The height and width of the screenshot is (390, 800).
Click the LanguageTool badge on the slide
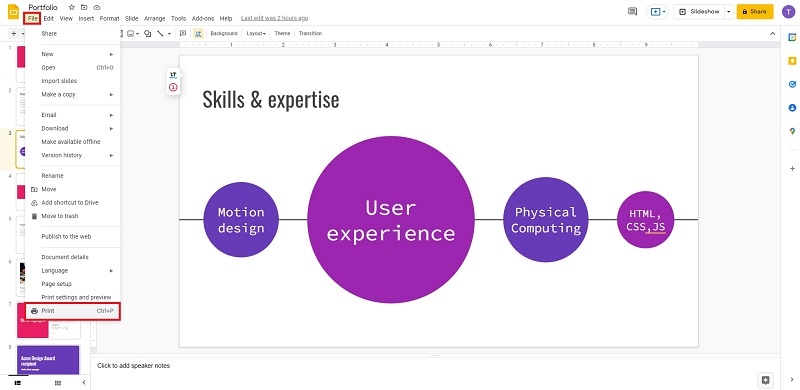click(173, 75)
